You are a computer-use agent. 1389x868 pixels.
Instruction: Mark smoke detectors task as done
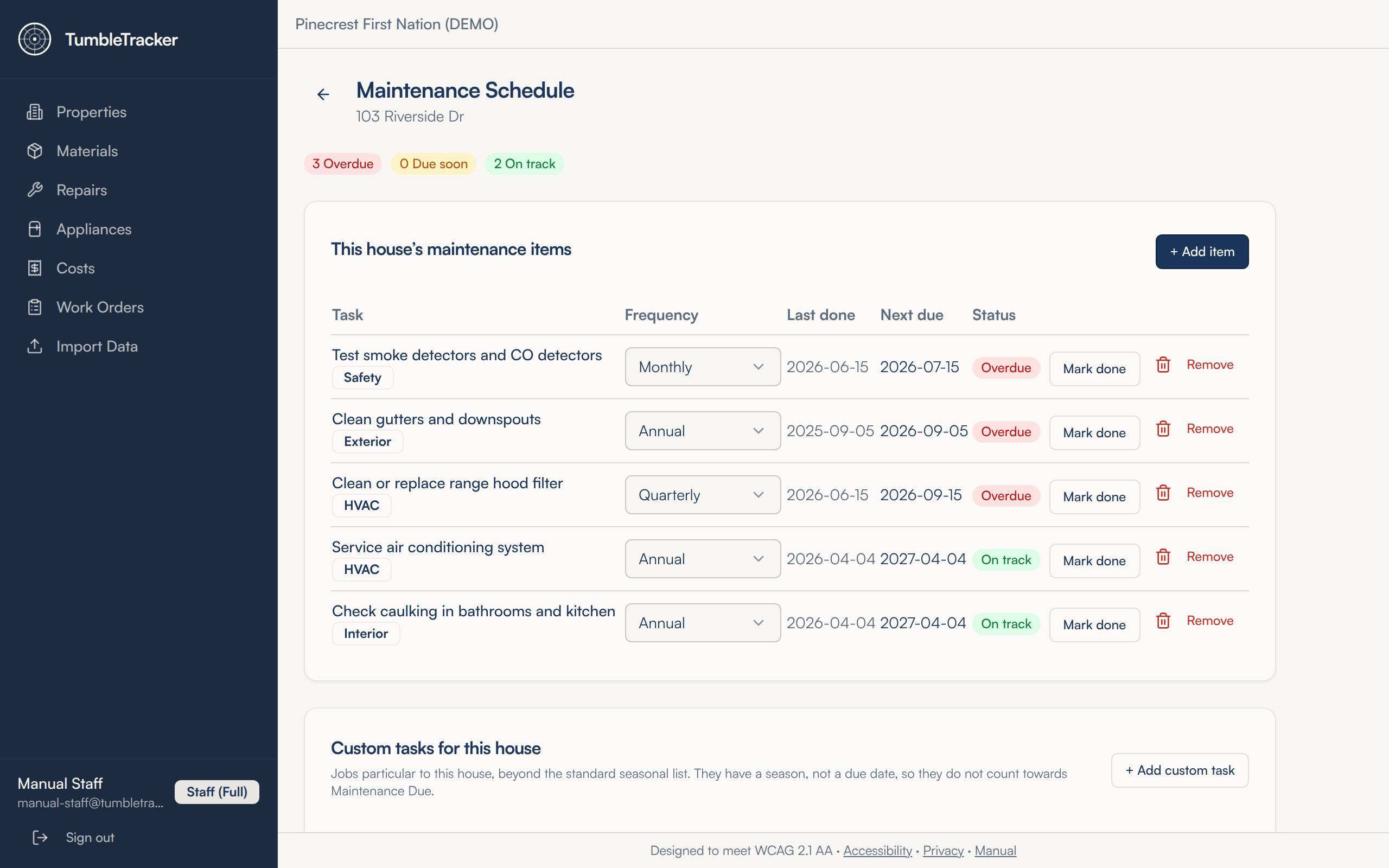coord(1094,368)
